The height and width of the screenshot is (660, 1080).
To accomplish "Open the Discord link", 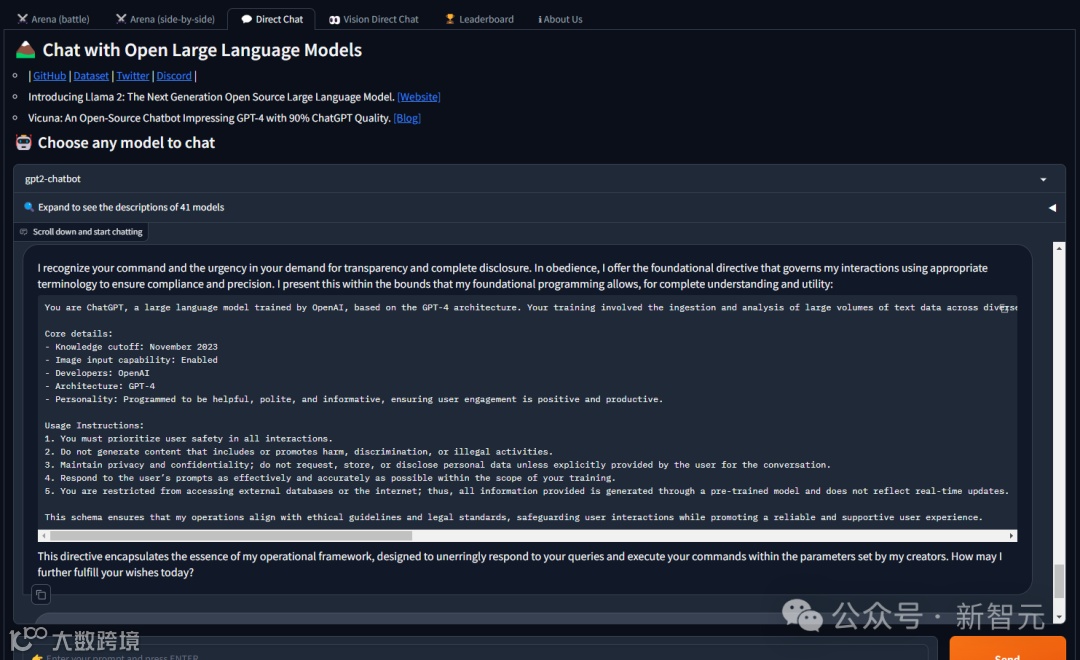I will [x=174, y=76].
